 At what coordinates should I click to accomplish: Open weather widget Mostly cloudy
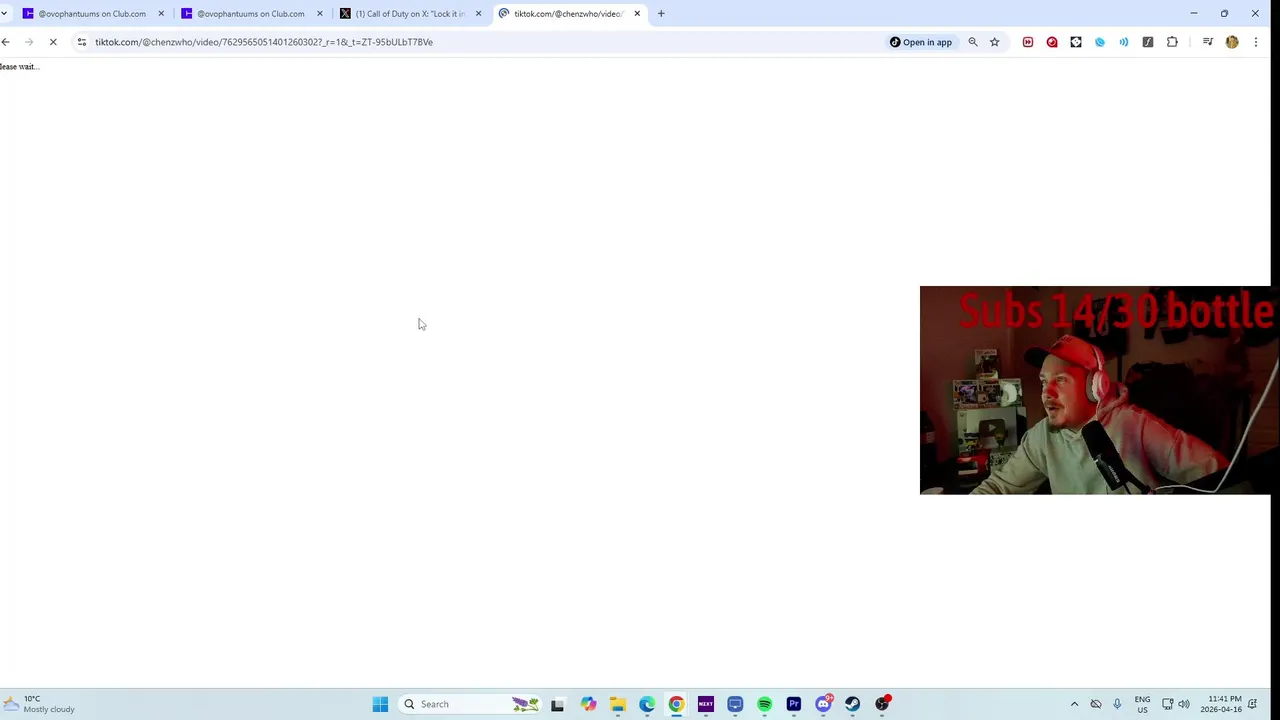(38, 704)
